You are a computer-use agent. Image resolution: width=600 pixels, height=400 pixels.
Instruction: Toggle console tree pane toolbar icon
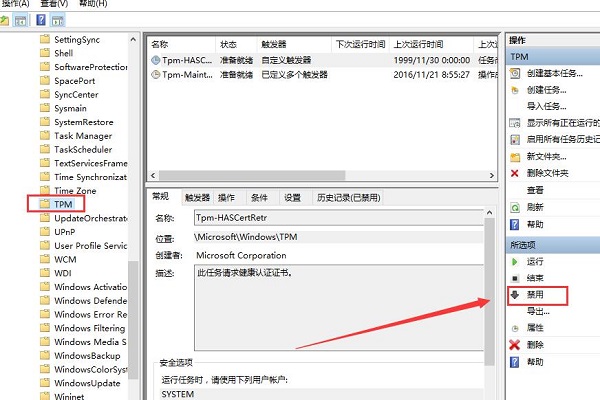click(x=20, y=20)
